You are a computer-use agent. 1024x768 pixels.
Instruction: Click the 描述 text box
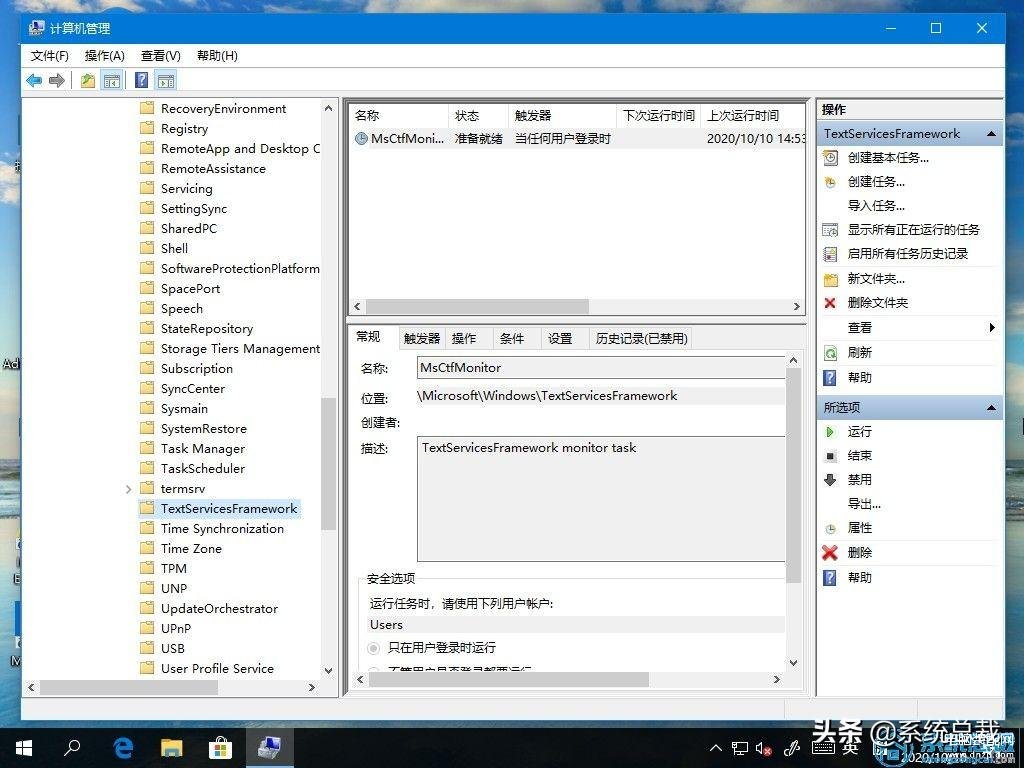click(x=601, y=499)
